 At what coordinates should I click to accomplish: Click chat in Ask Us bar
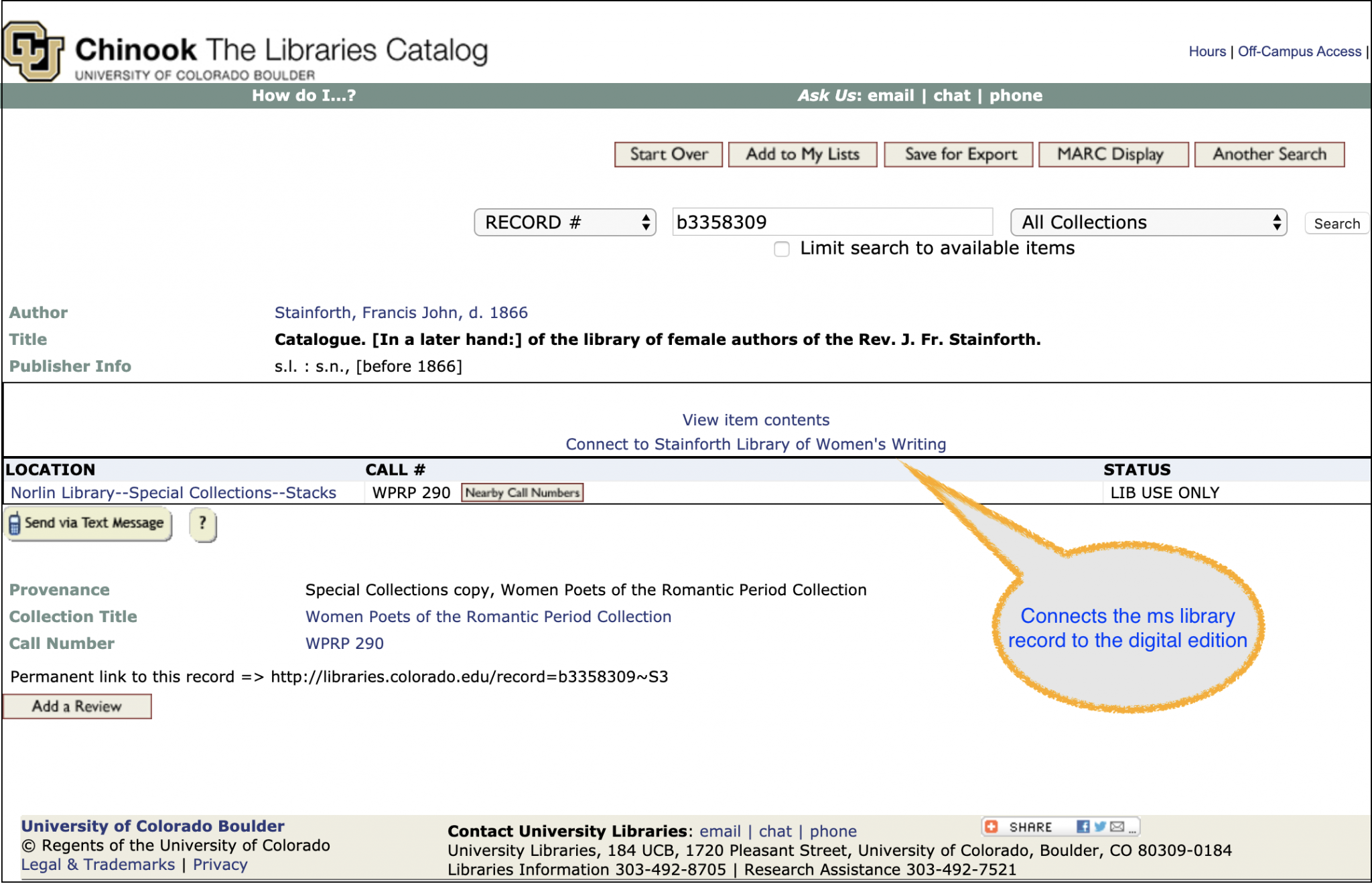tap(951, 96)
